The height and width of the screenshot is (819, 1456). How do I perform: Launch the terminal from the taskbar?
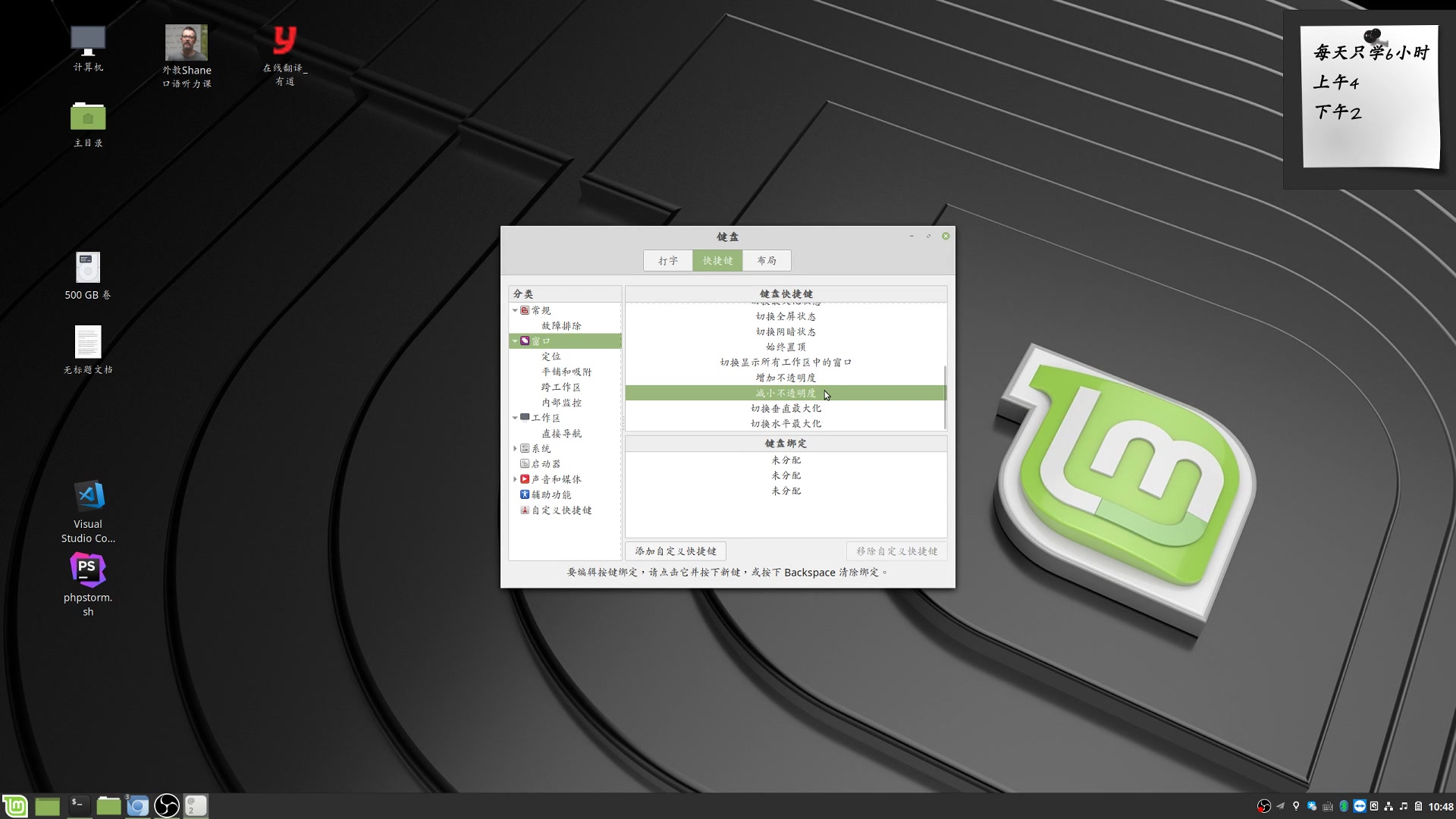click(77, 805)
